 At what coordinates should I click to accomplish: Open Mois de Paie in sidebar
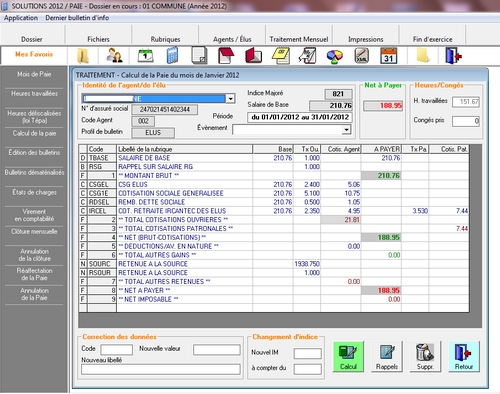click(x=34, y=74)
